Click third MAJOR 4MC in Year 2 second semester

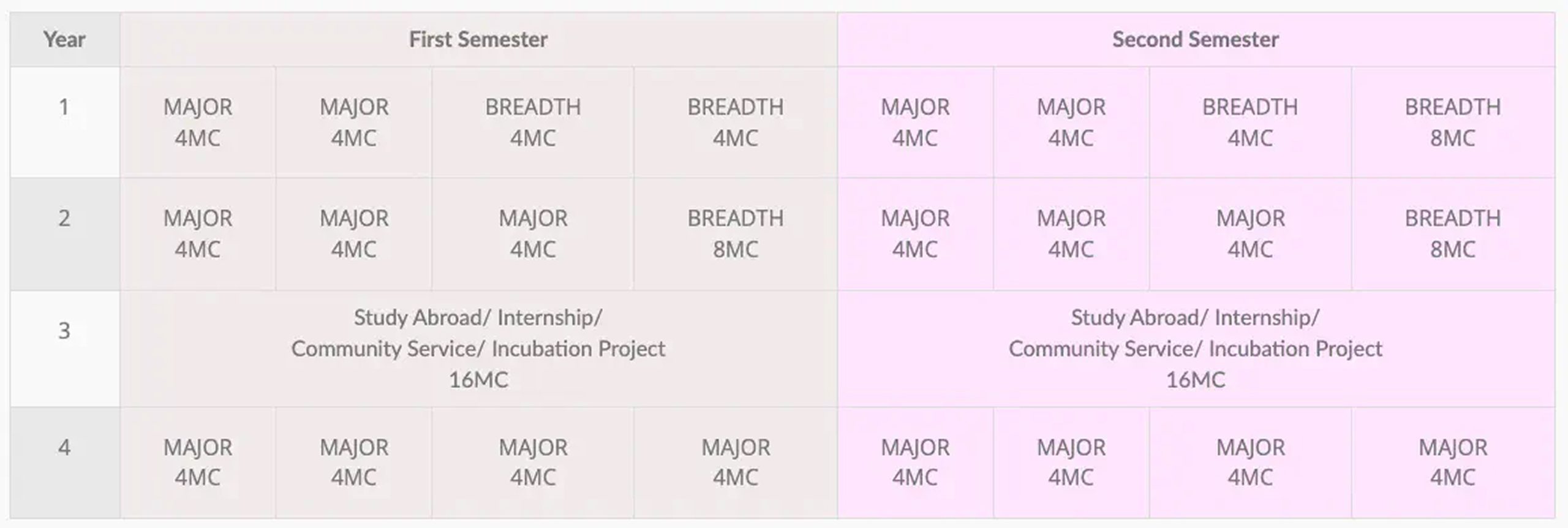[x=1250, y=234]
